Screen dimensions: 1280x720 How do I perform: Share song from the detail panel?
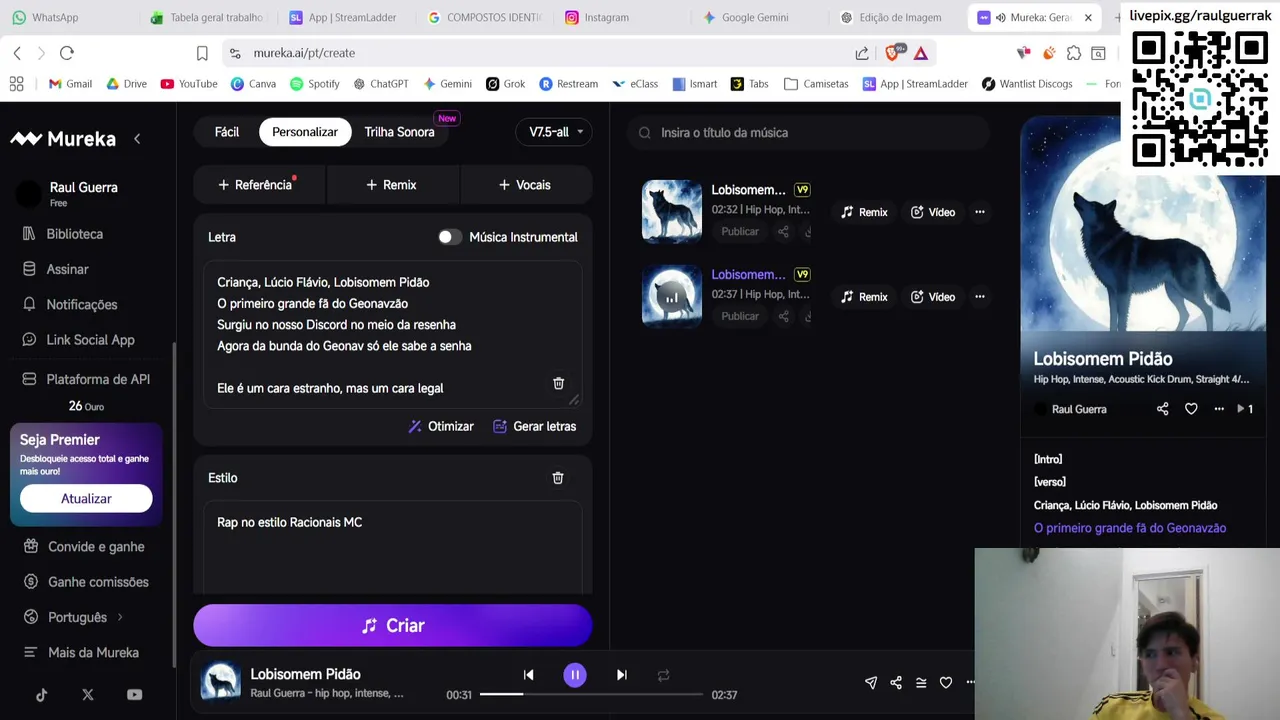coord(1162,409)
